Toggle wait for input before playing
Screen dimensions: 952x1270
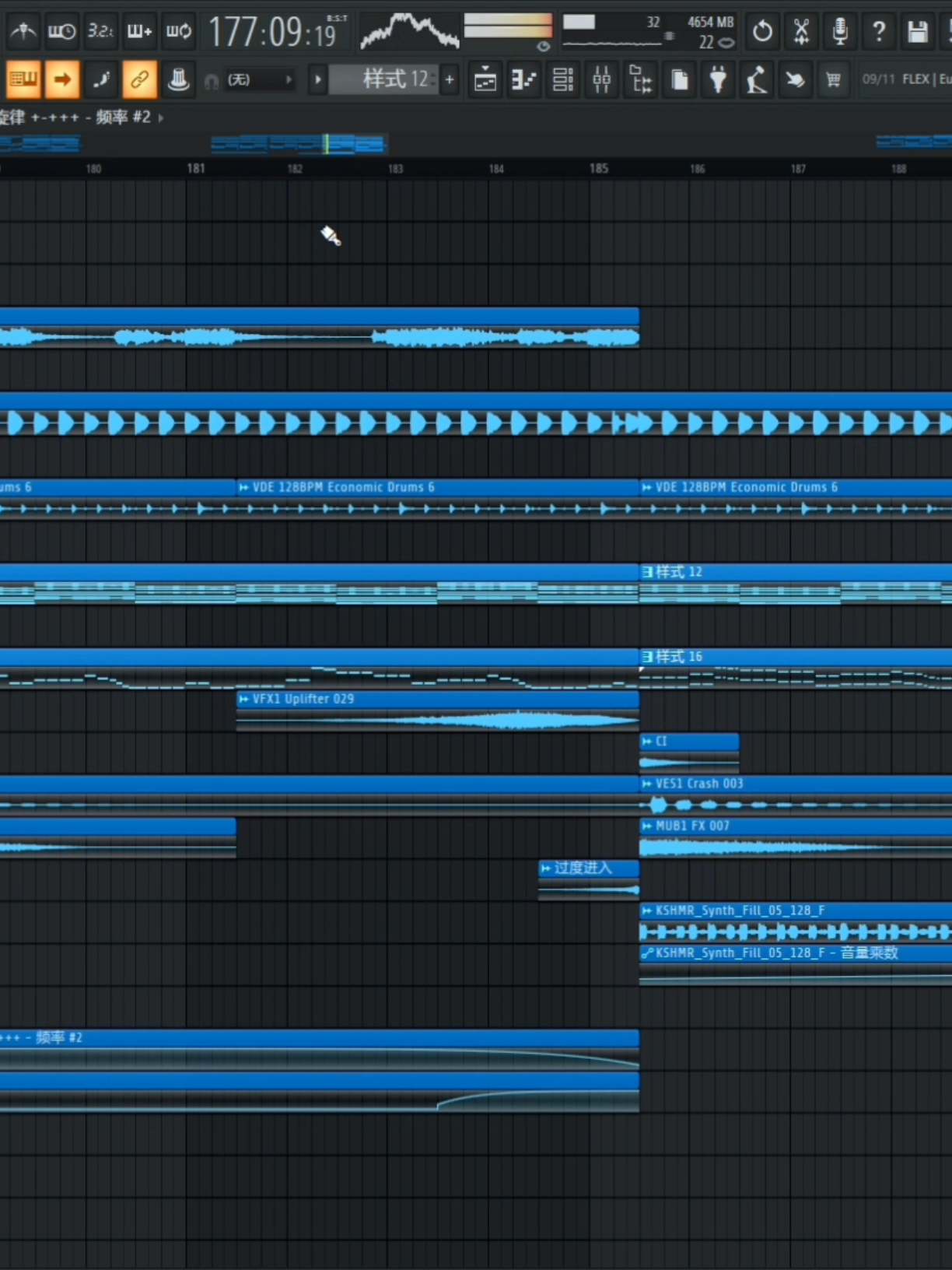61,31
